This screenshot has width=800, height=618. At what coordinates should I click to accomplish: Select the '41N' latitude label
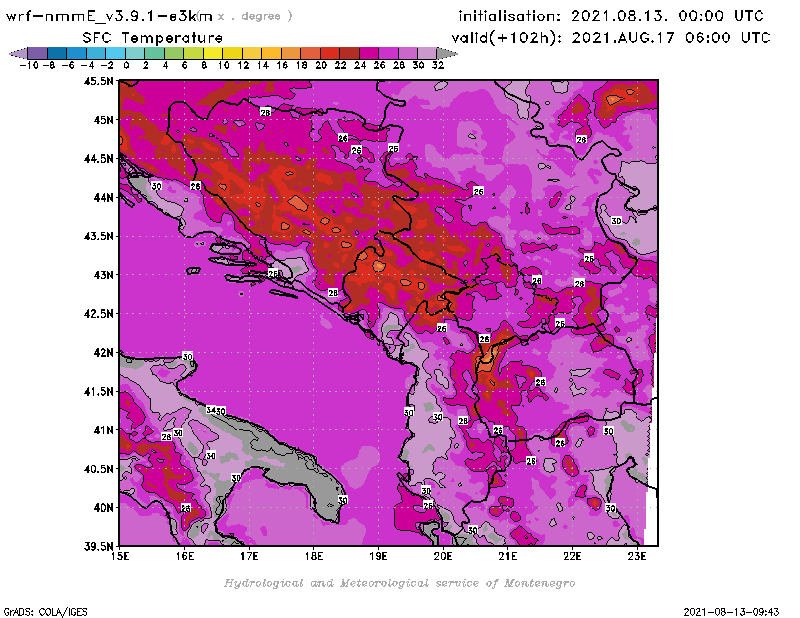coord(103,430)
